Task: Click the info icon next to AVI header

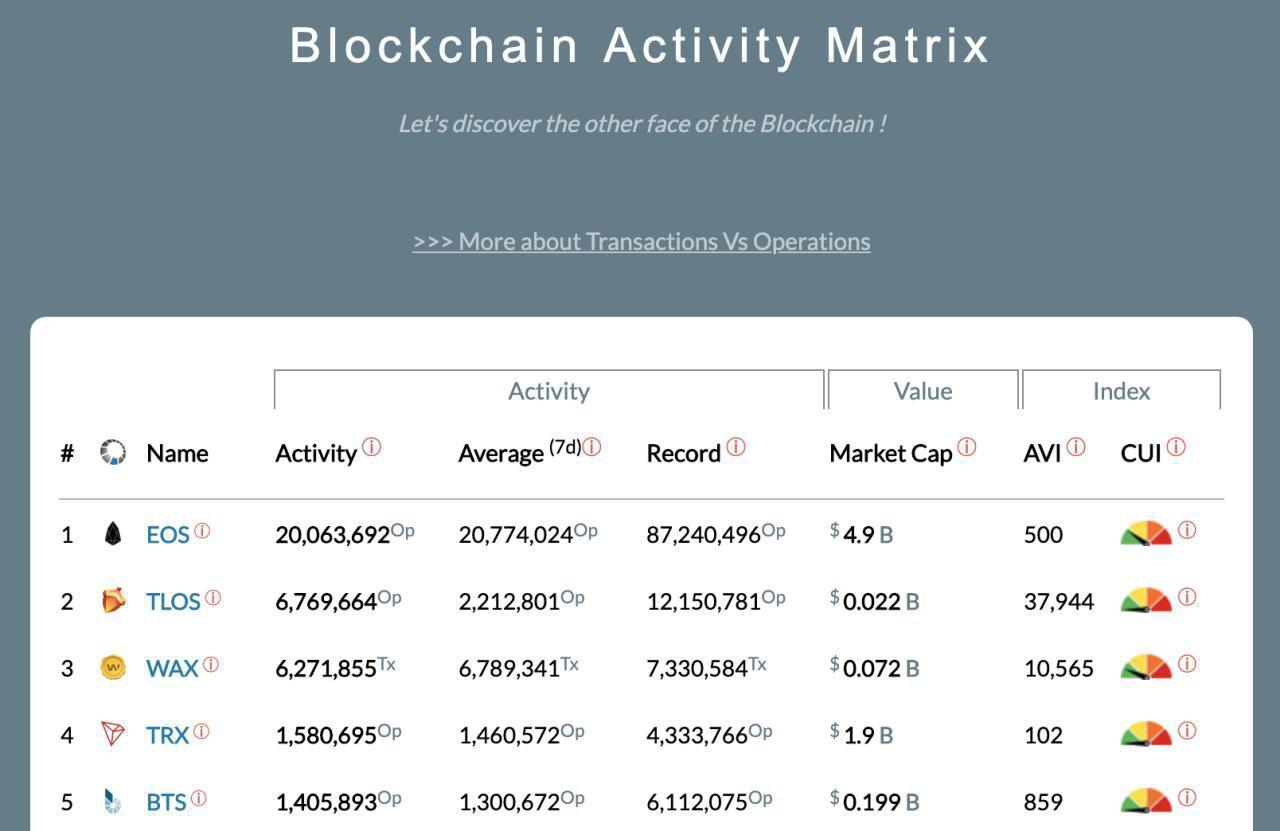Action: (x=1075, y=447)
